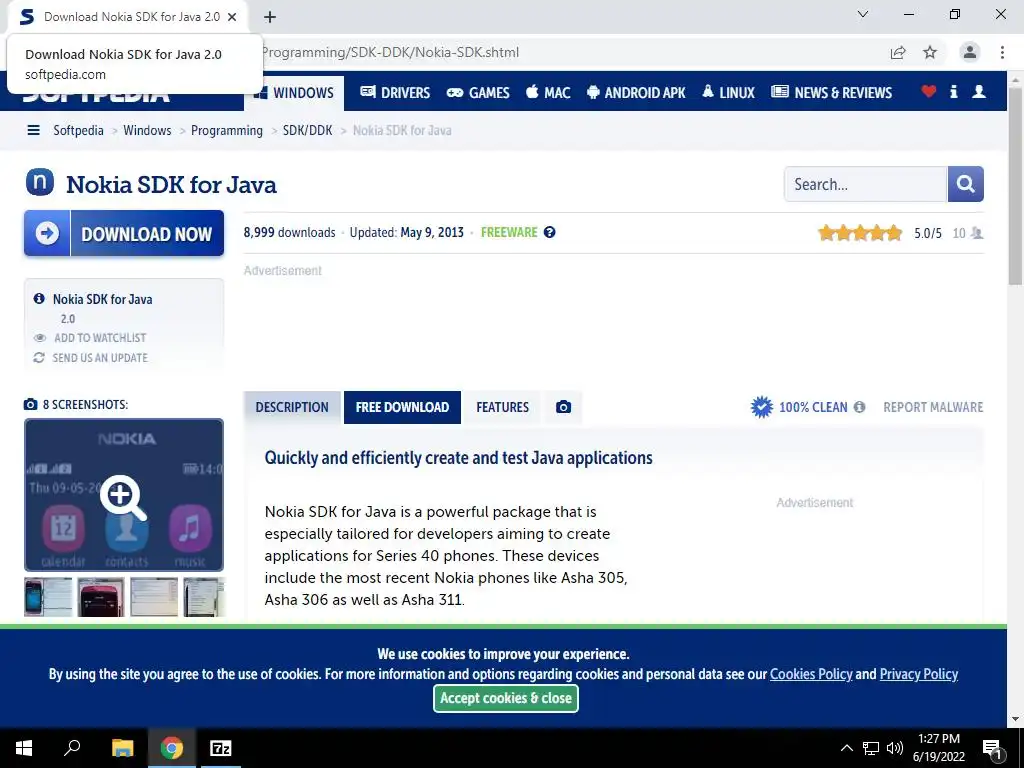Close the Download Nokia SDK browser tab
The height and width of the screenshot is (768, 1024).
[232, 17]
